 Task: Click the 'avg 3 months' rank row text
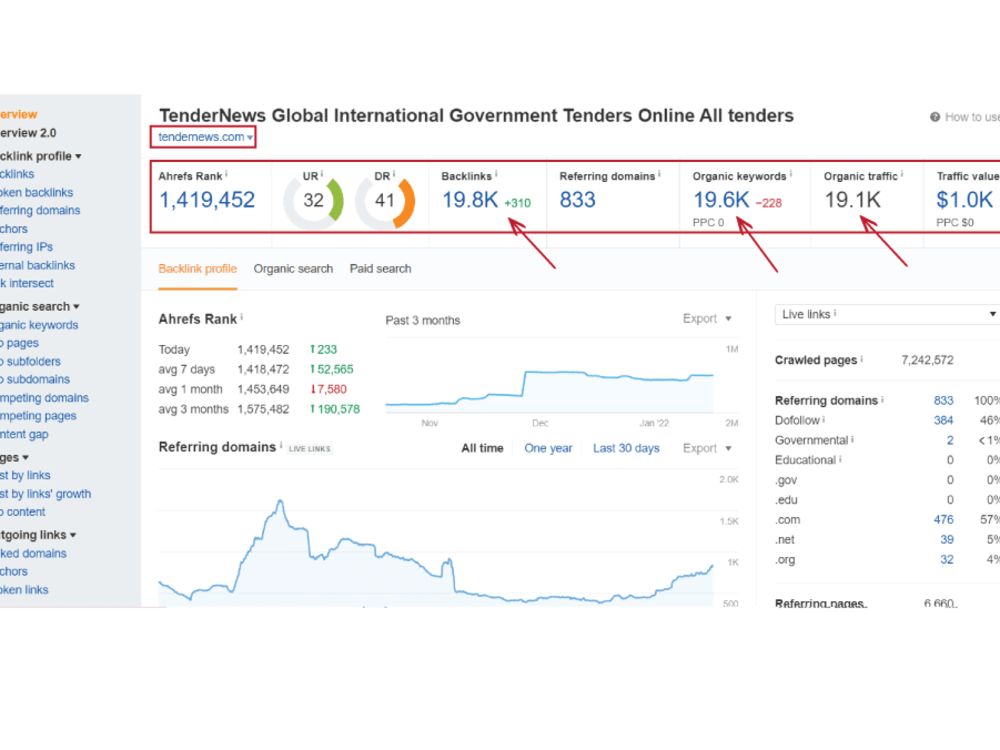(x=193, y=409)
